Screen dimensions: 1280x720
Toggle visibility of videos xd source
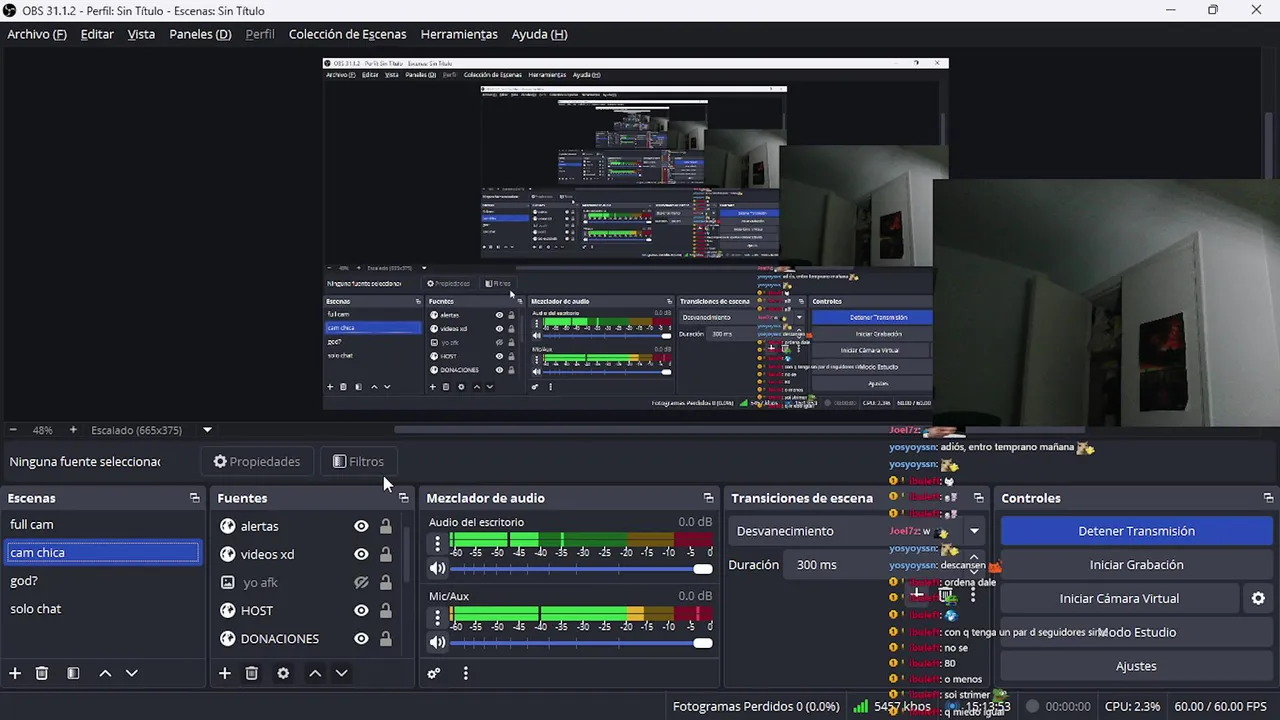pos(361,554)
